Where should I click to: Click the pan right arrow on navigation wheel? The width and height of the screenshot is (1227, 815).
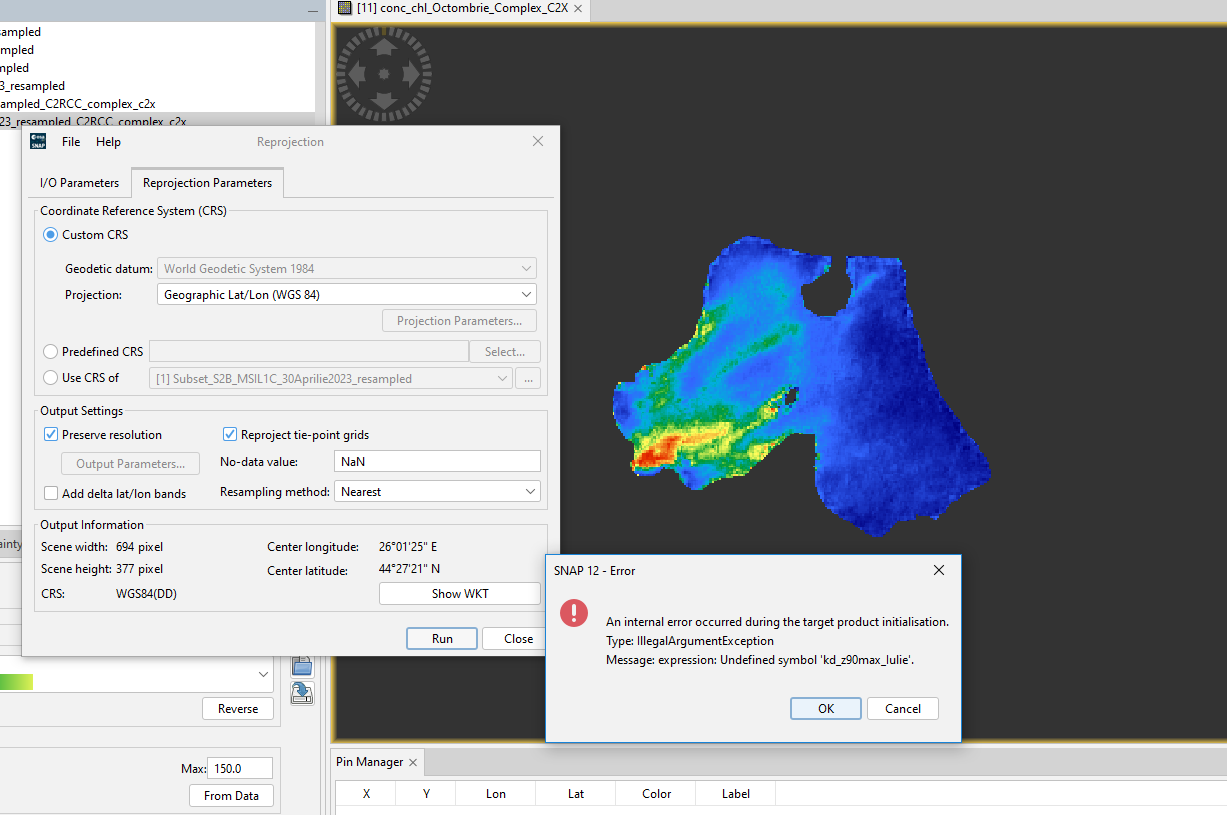point(412,74)
